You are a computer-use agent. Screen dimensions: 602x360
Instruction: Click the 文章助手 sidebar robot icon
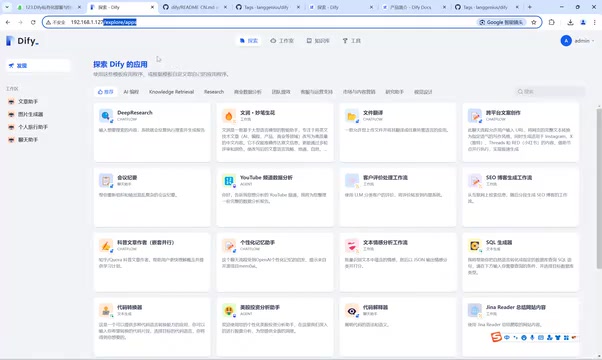(x=12, y=102)
